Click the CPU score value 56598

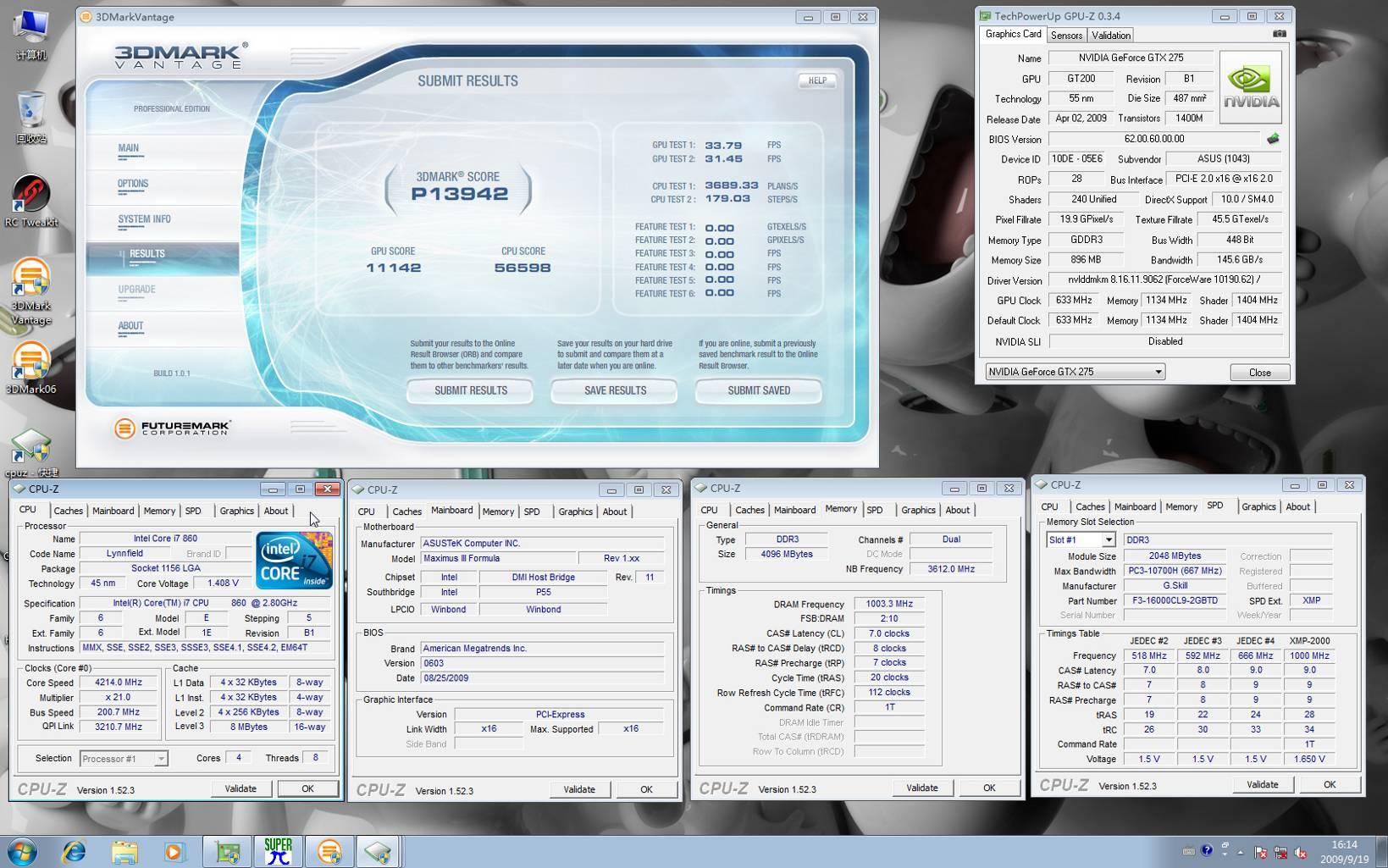523,268
